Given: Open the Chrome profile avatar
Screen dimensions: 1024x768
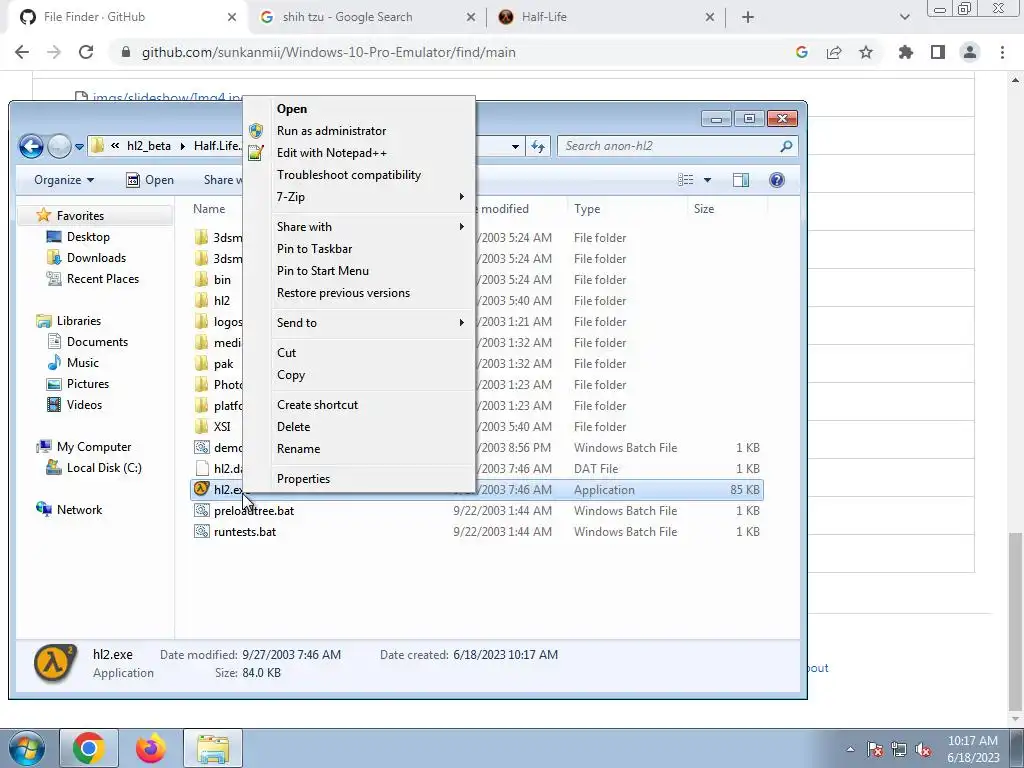Looking at the screenshot, I should pyautogui.click(x=970, y=52).
